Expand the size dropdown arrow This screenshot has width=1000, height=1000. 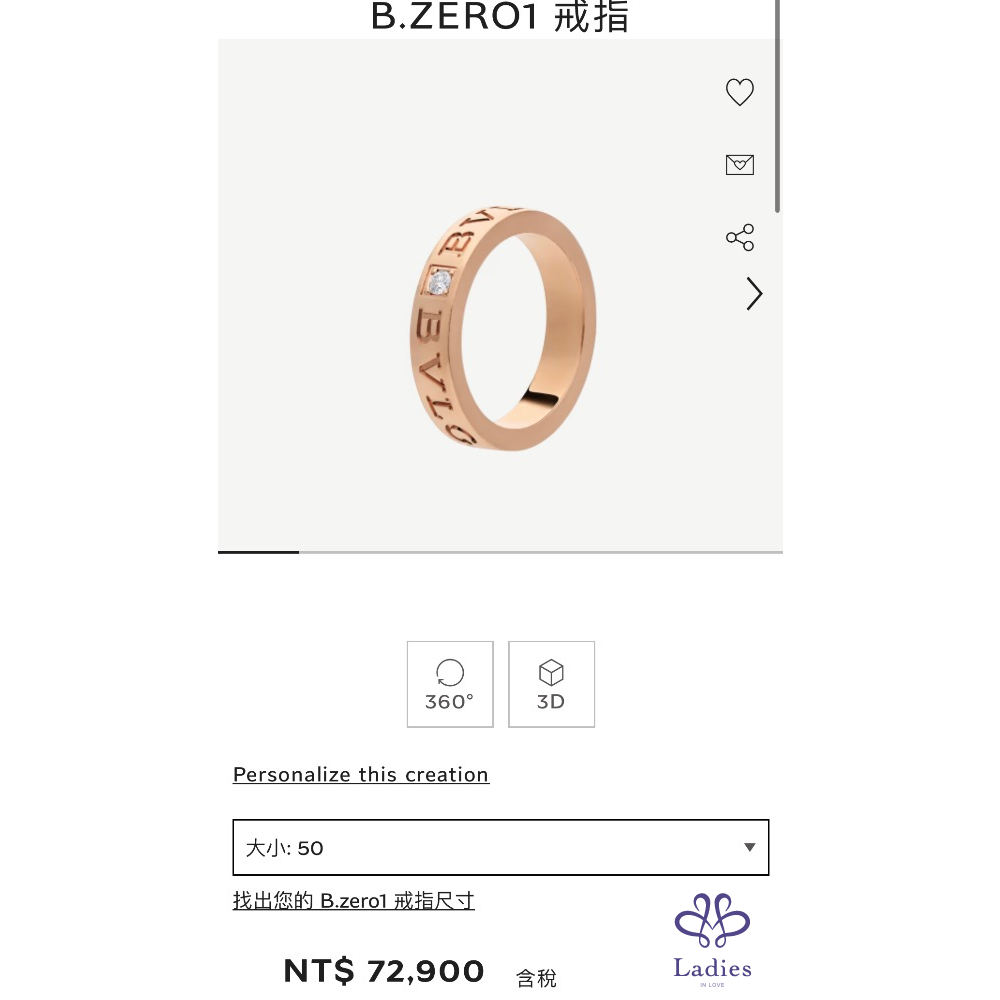point(749,847)
